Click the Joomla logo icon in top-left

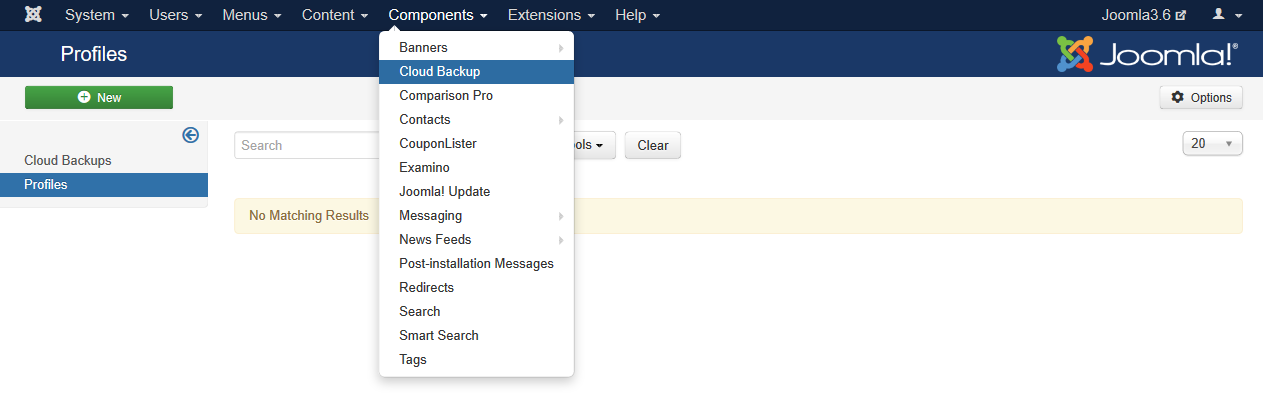(33, 15)
